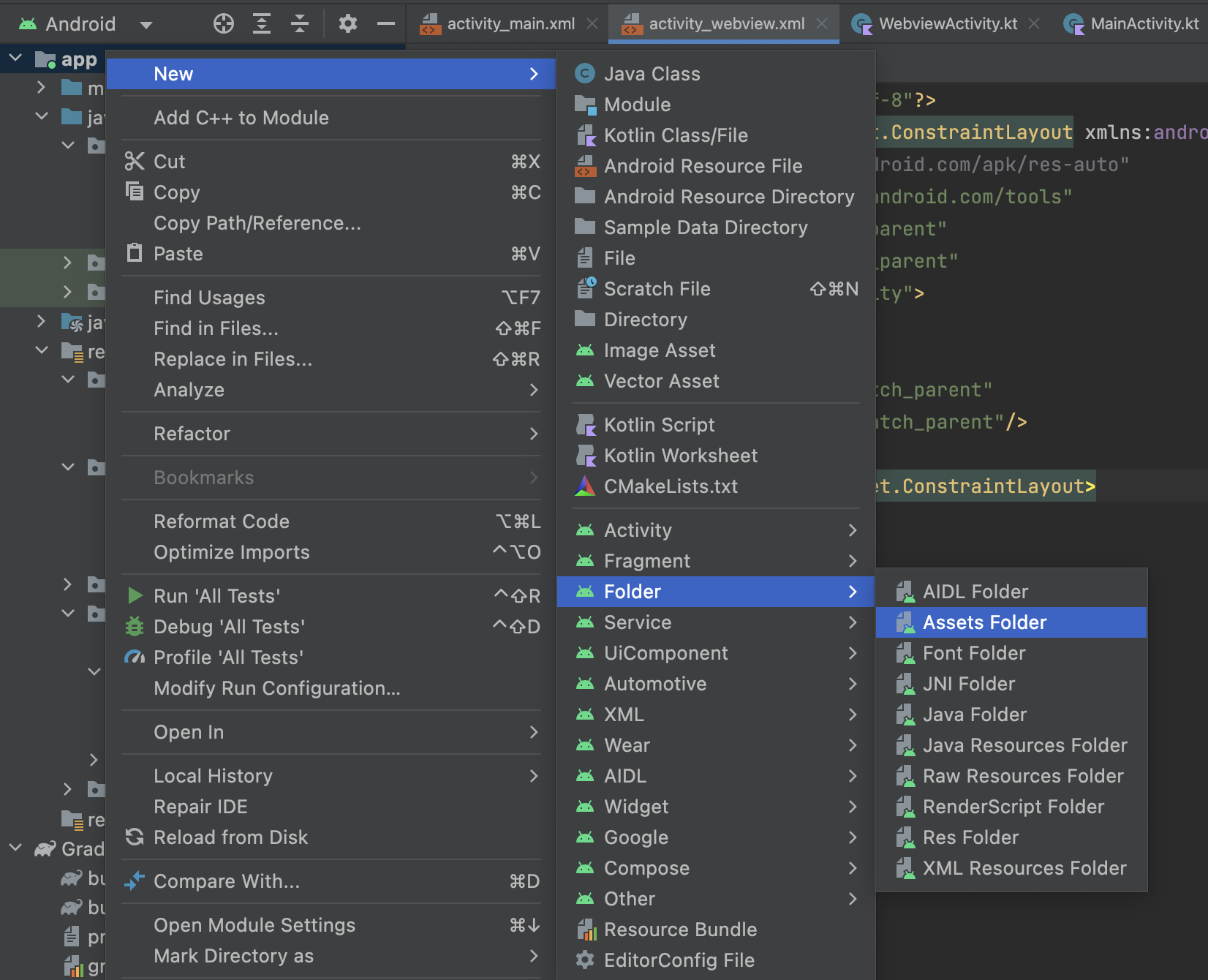Open project view settings gear icon
Image resolution: width=1208 pixels, height=980 pixels.
pos(348,24)
